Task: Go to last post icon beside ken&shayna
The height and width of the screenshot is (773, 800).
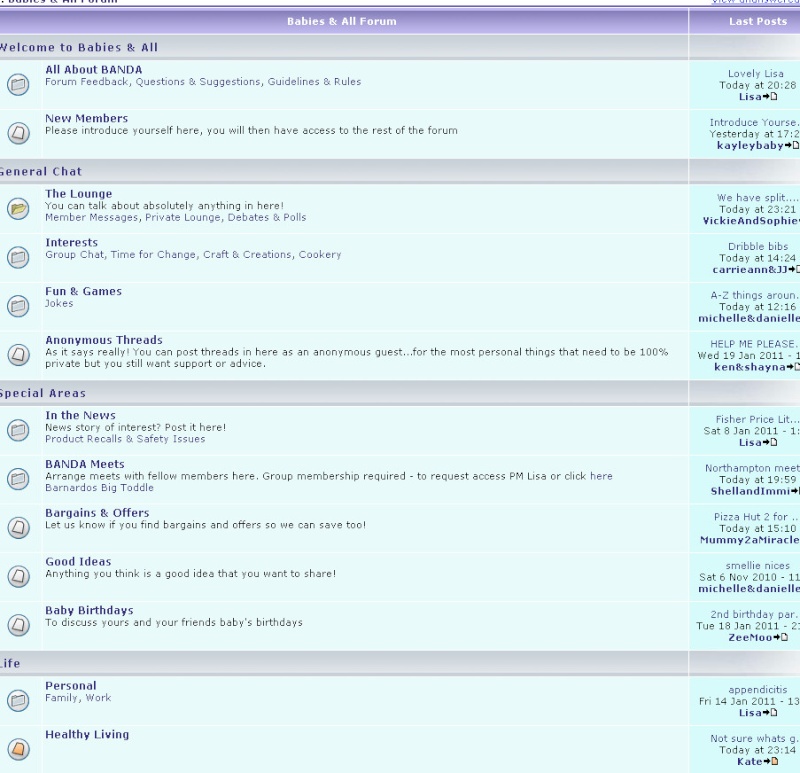Action: point(793,367)
